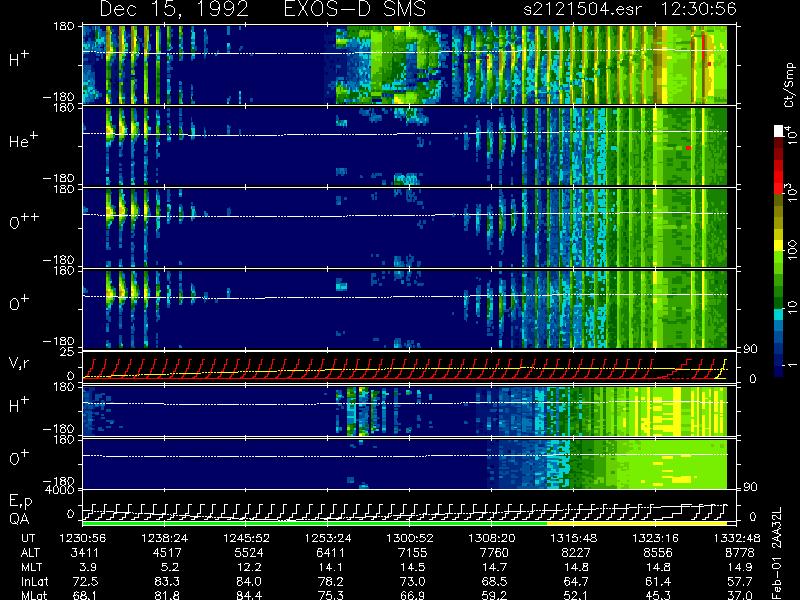800x600 pixels.
Task: Click the 'QA' row label
Action: 19,519
